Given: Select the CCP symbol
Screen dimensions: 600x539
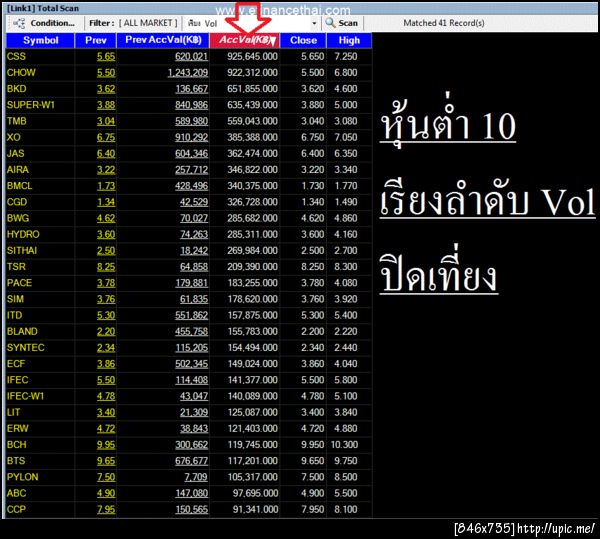Looking at the screenshot, I should 16,510.
